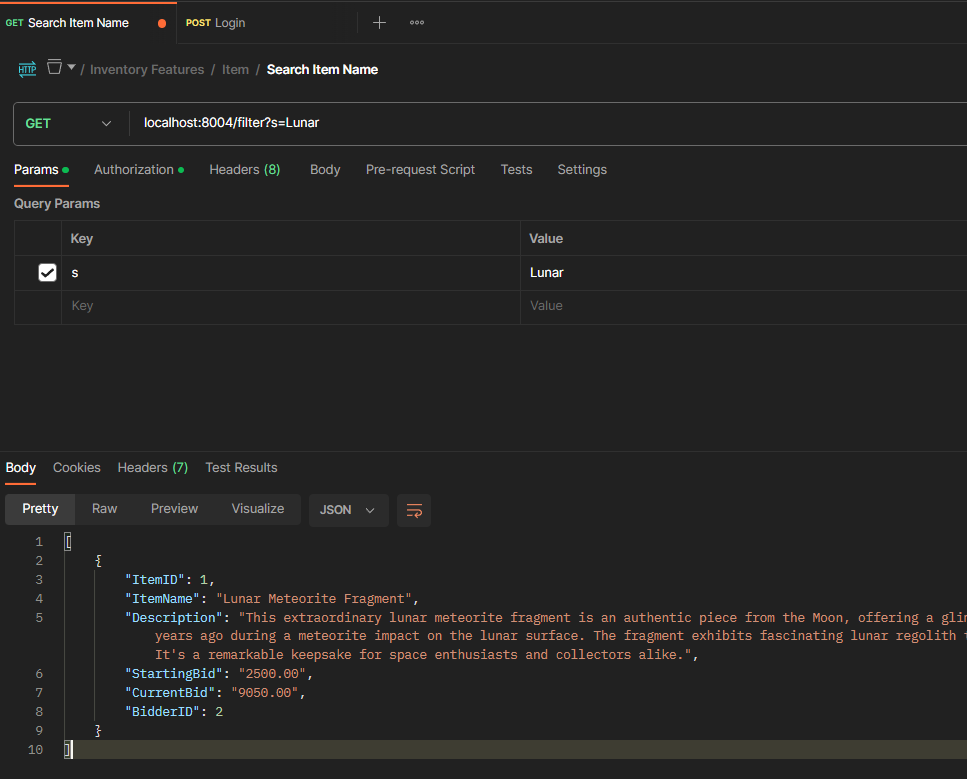Open the tab options ellipsis menu
Screen dimensions: 967x779
coord(417,22)
